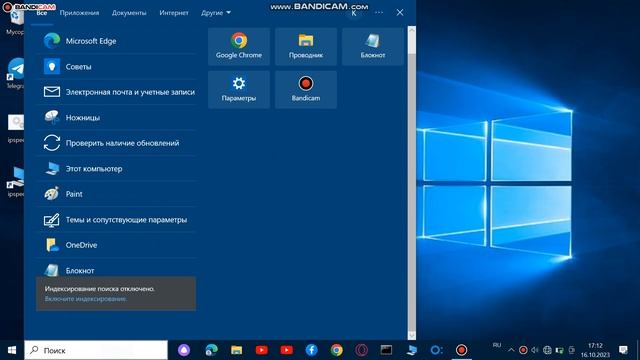640x360 pixels.
Task: Open the command prompt taskbar icon
Action: click(x=386, y=350)
